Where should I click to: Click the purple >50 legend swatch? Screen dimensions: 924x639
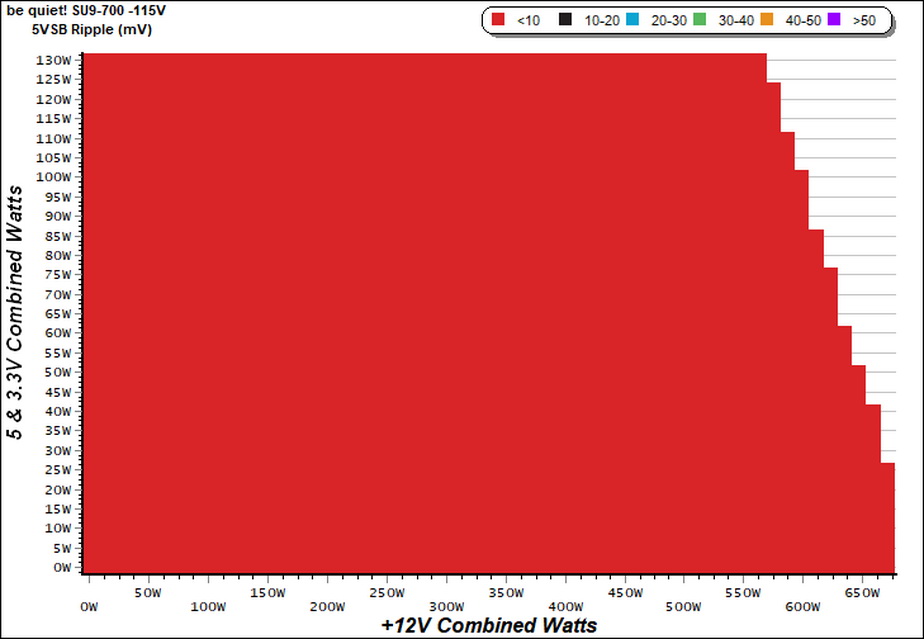[834, 20]
